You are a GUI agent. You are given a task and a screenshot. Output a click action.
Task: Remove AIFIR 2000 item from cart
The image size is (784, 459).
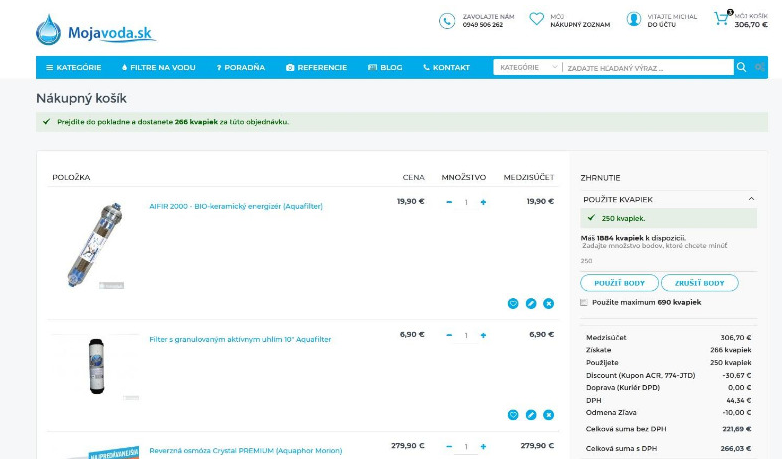548,303
